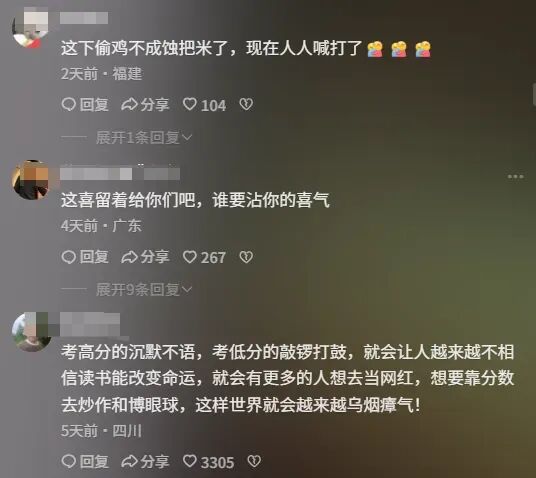Viewport: 536px width, 478px height.
Task: Open the three-dot more options menu
Action: [515, 176]
